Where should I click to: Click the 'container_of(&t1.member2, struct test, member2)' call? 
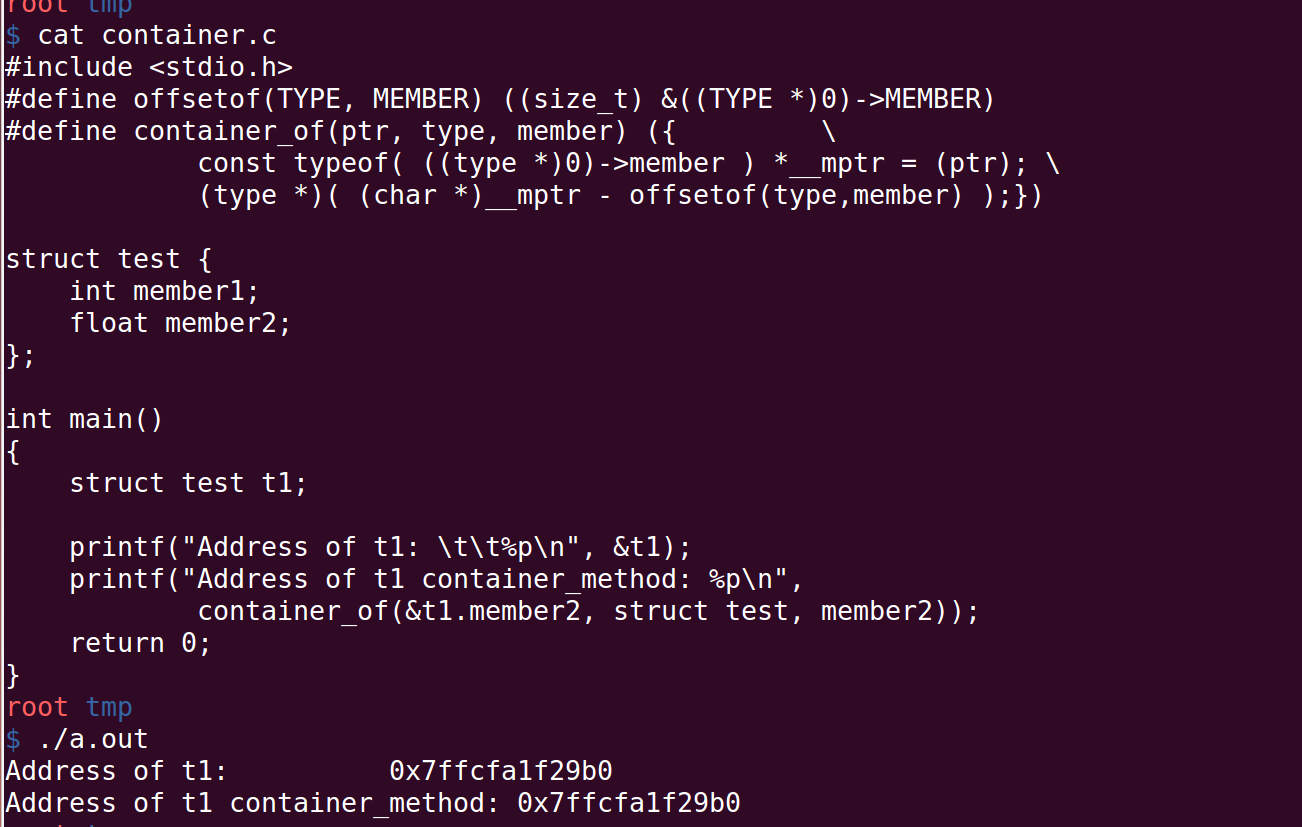click(588, 611)
